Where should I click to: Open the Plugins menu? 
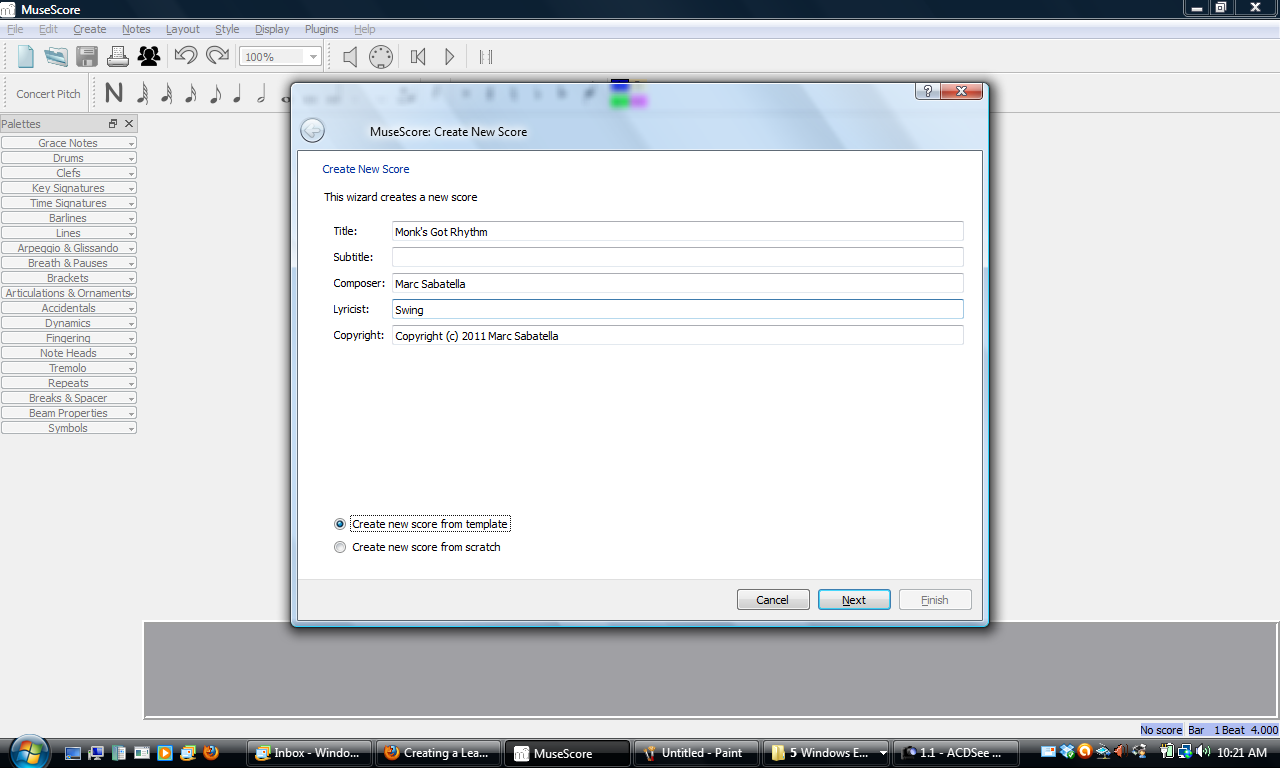click(322, 29)
